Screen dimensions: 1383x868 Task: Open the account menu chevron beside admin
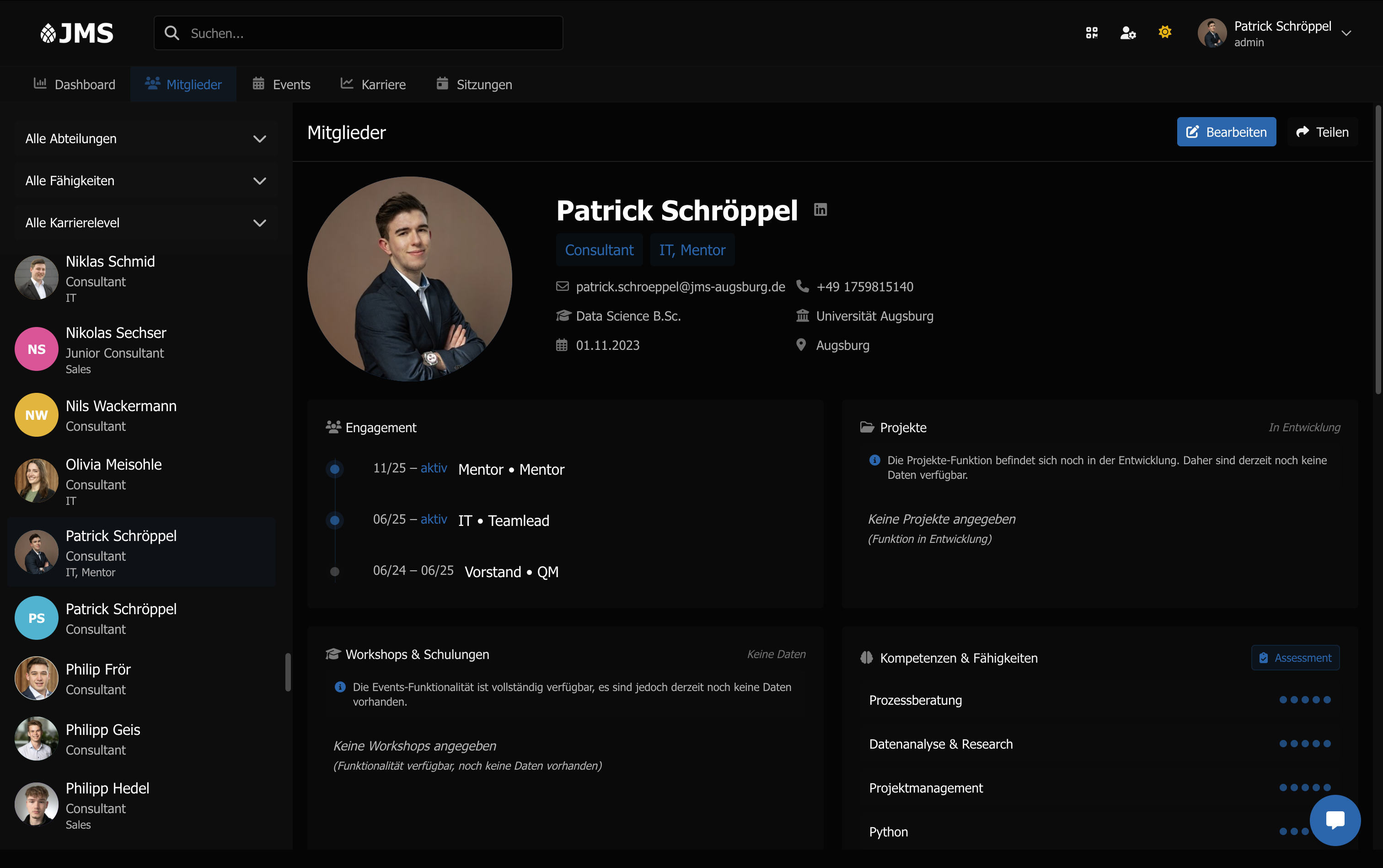click(x=1346, y=33)
